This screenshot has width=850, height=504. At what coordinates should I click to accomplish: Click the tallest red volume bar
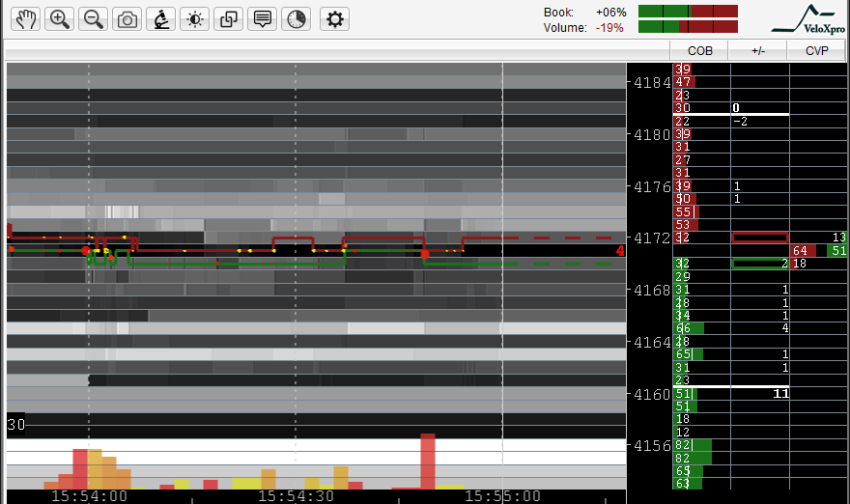click(428, 461)
